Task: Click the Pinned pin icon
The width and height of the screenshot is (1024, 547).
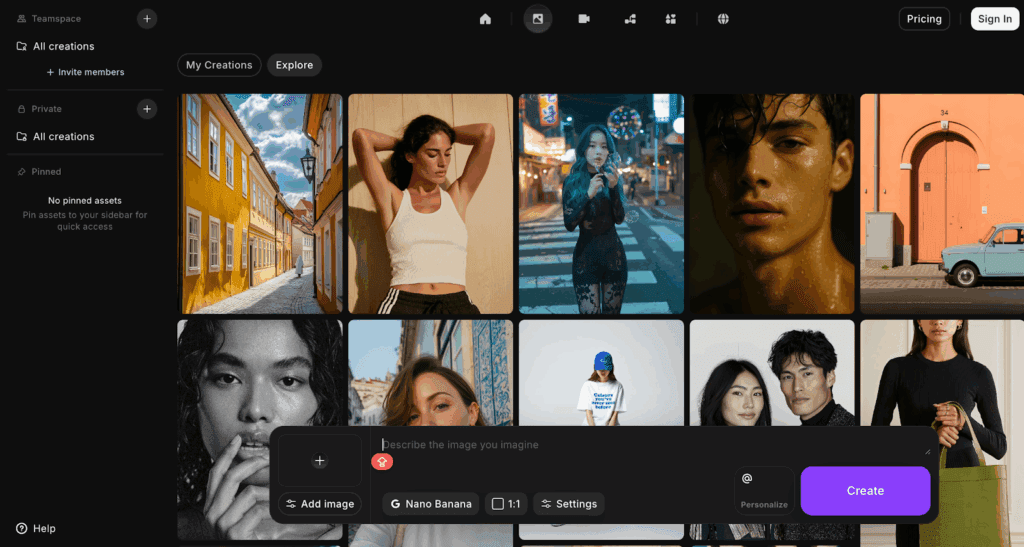Action: point(22,172)
